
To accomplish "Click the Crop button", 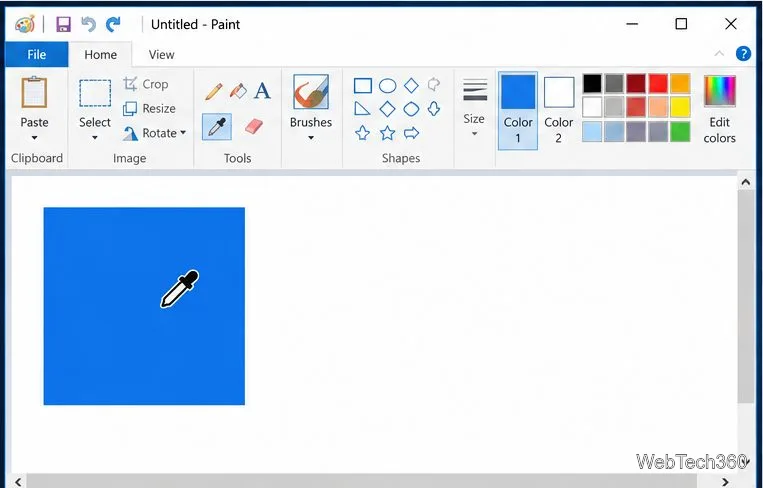I will [145, 84].
